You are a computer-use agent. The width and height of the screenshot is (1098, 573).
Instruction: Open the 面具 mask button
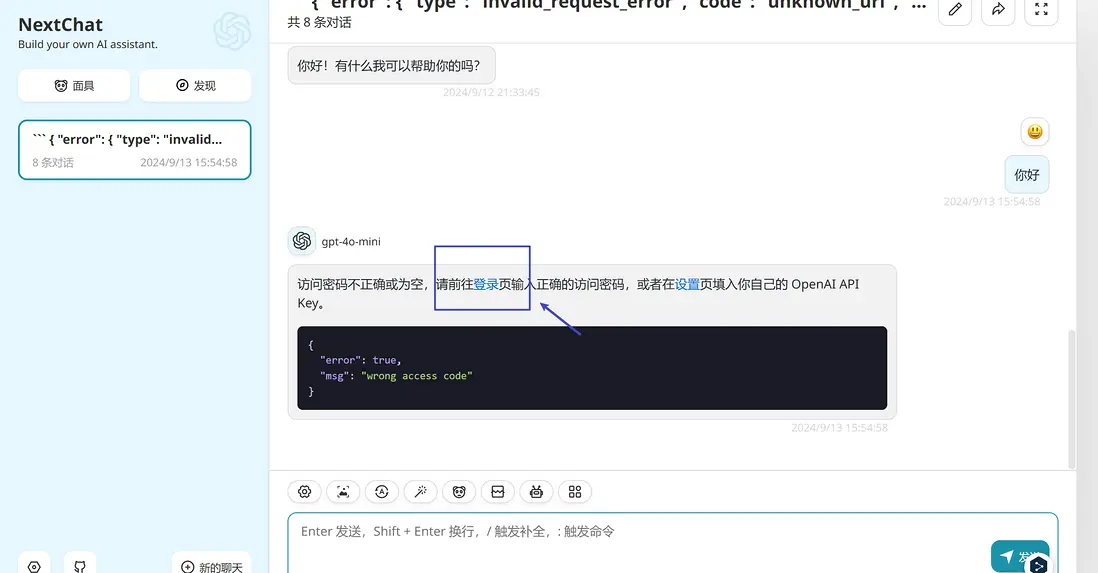pyautogui.click(x=74, y=85)
